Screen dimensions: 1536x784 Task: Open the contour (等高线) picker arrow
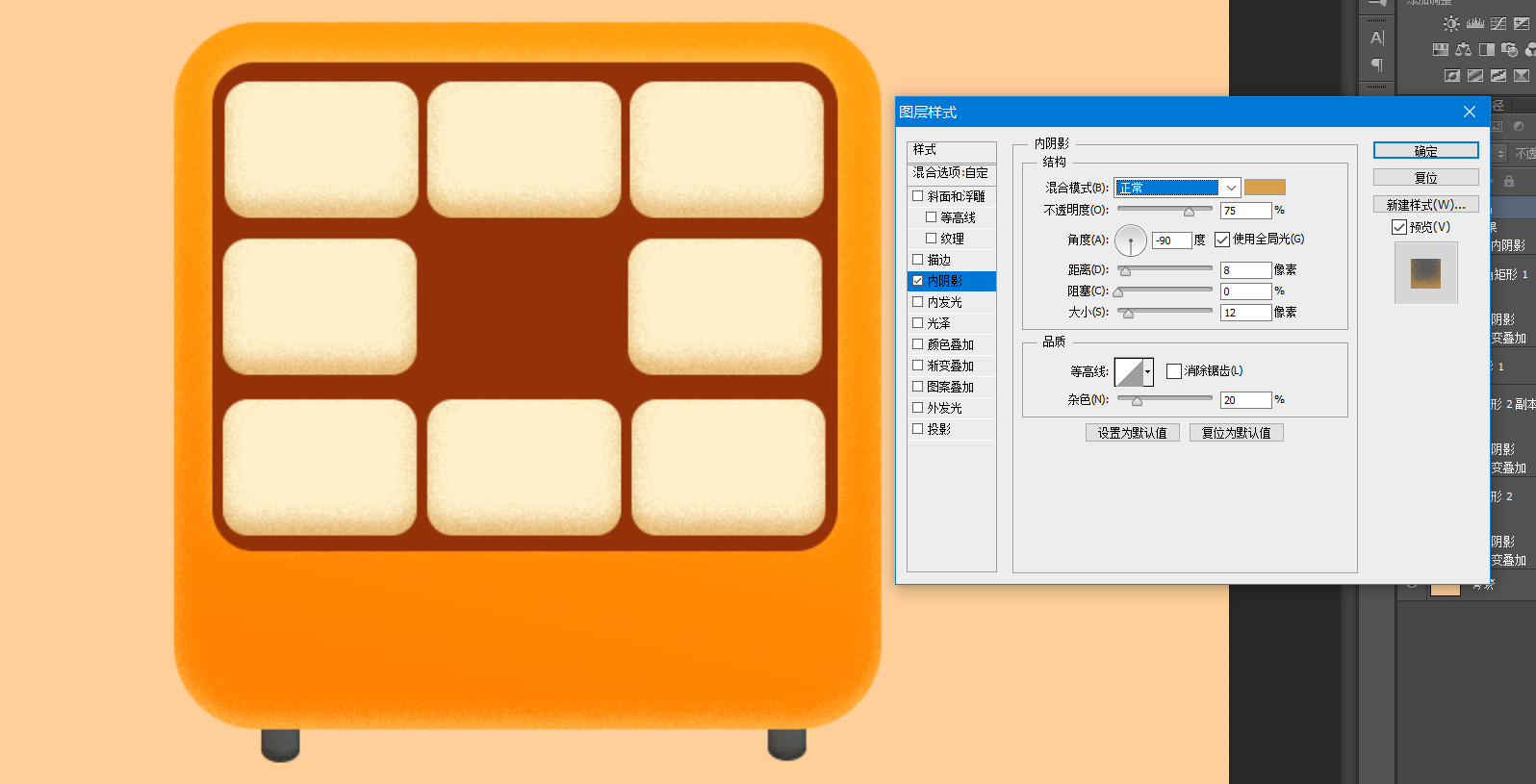pos(1148,372)
